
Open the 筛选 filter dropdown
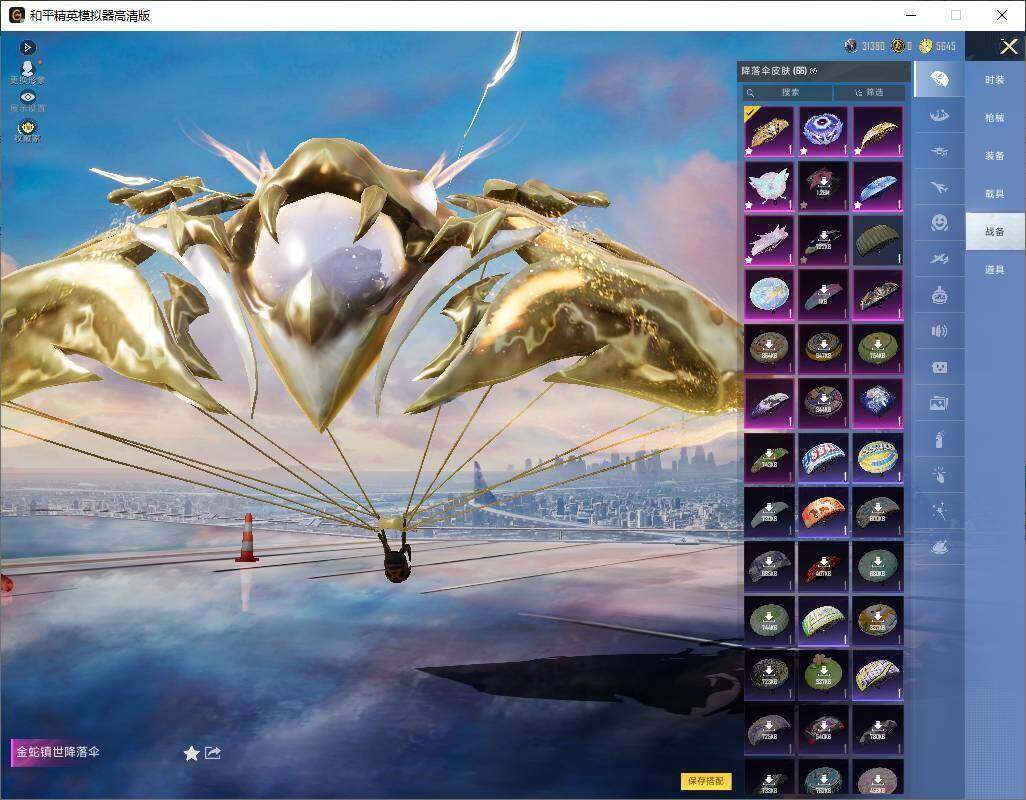point(870,92)
